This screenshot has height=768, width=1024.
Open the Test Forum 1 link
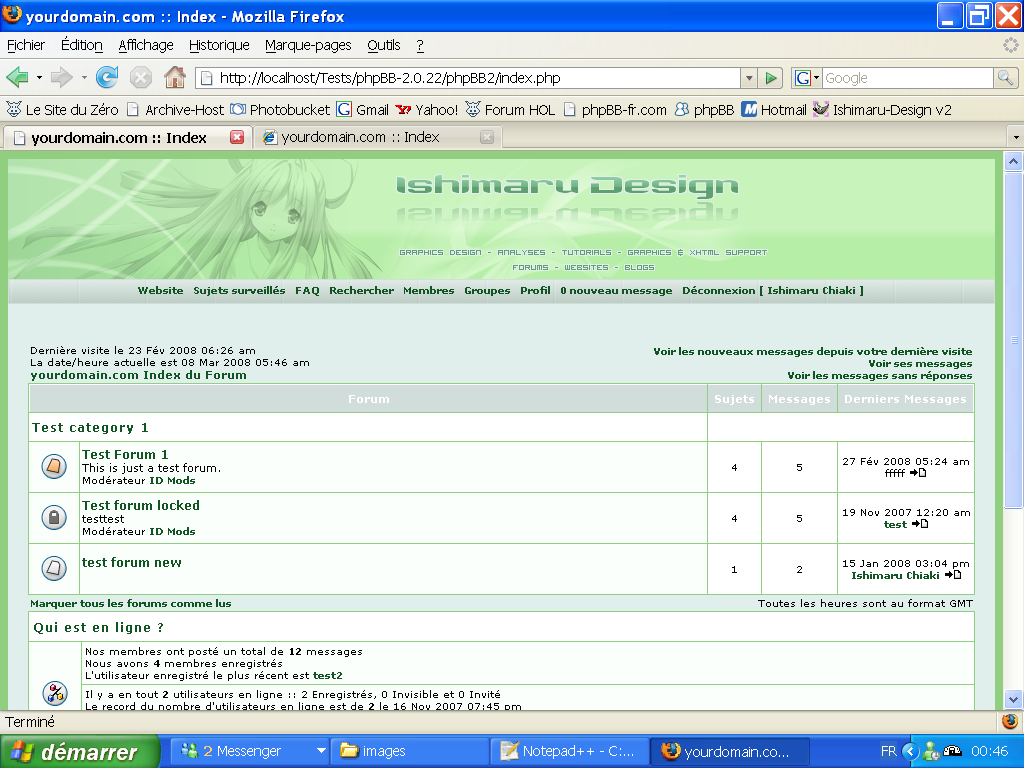click(125, 455)
